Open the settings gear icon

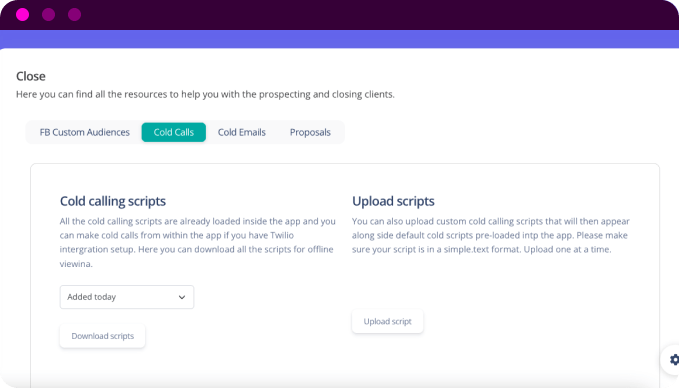pos(673,359)
